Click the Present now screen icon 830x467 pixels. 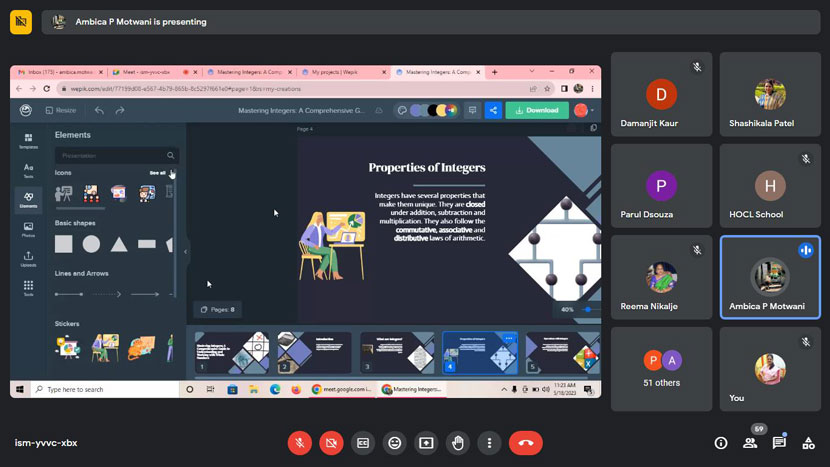point(427,442)
